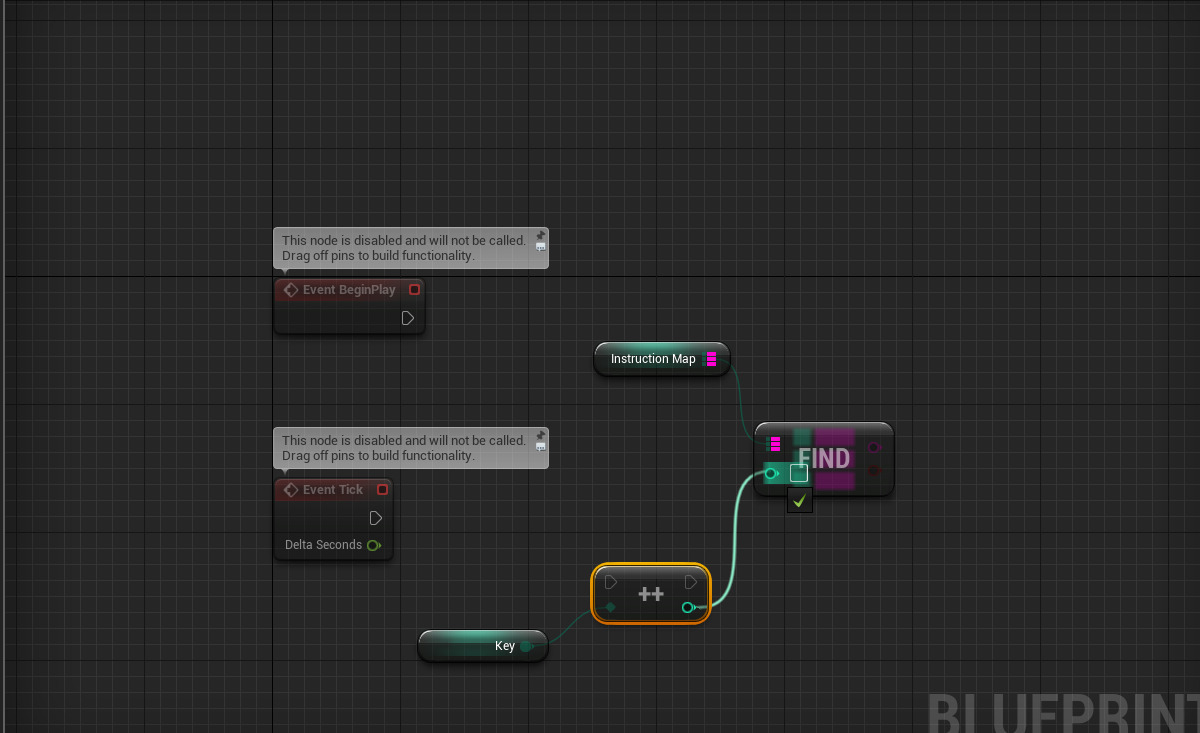The height and width of the screenshot is (733, 1200).
Task: Click the wildcard input pin on the increment node
Action: pos(611,607)
